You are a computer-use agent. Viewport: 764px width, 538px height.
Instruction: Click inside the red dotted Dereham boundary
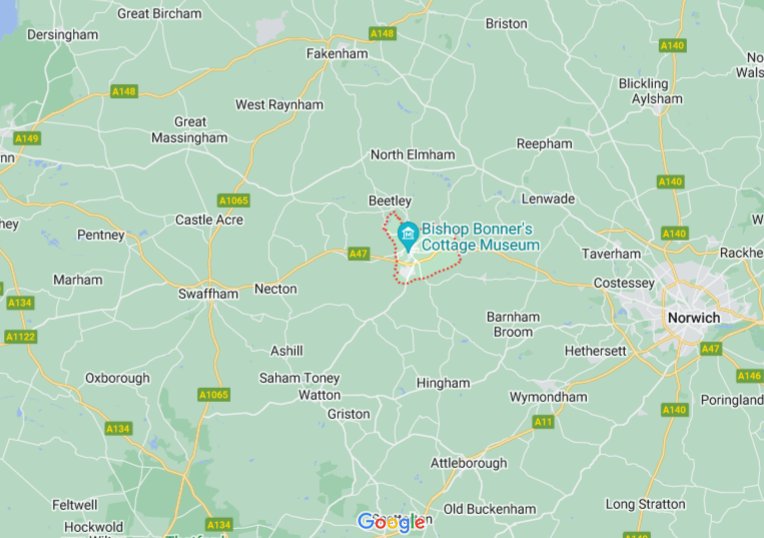(x=429, y=268)
